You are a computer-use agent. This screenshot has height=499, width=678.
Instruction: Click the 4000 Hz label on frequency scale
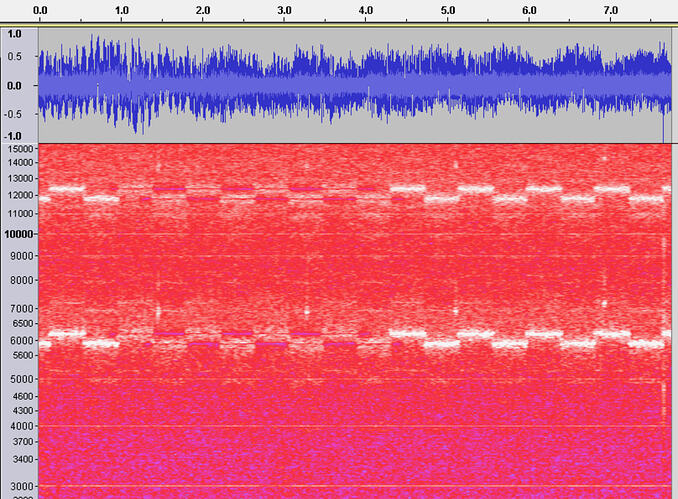pyautogui.click(x=20, y=426)
